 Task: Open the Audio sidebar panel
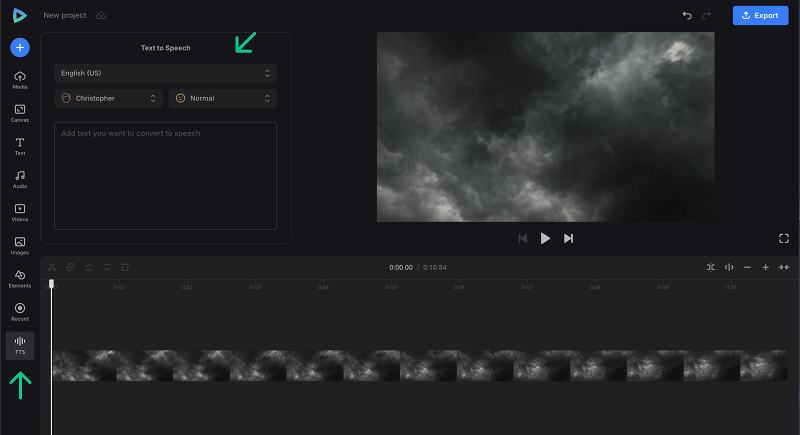coord(20,180)
